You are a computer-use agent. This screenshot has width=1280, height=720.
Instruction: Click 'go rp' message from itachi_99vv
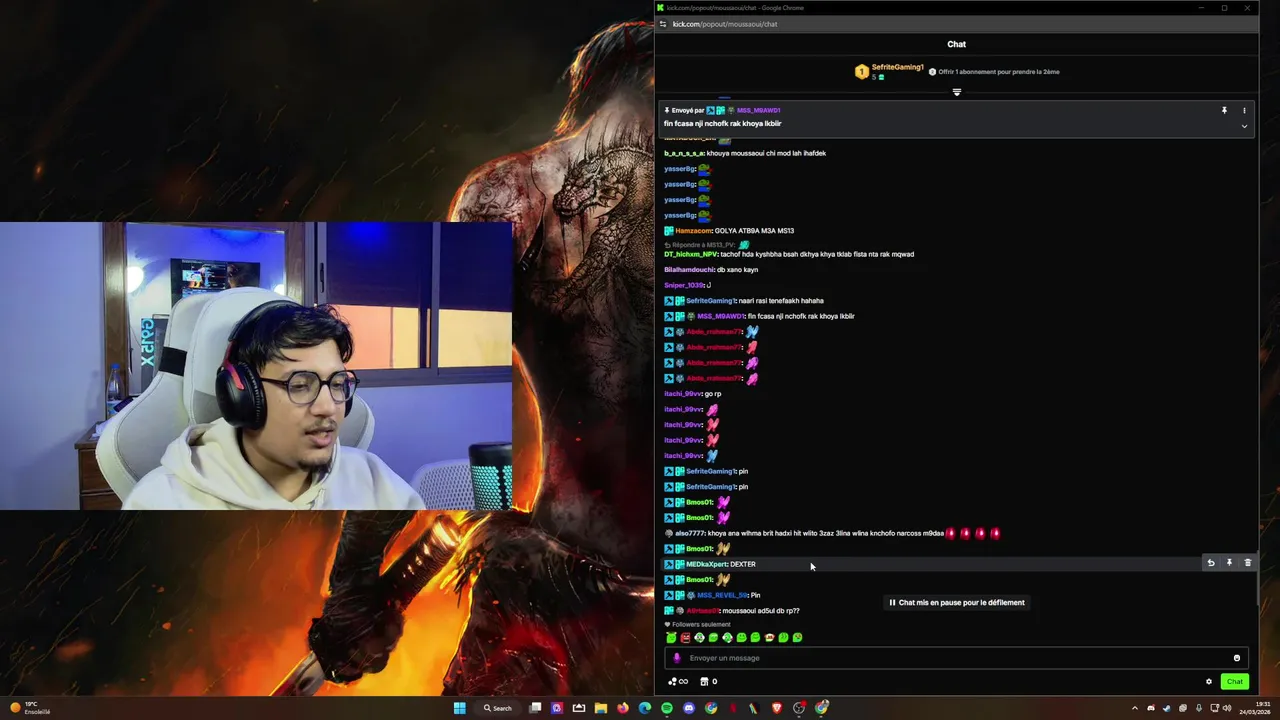point(713,394)
